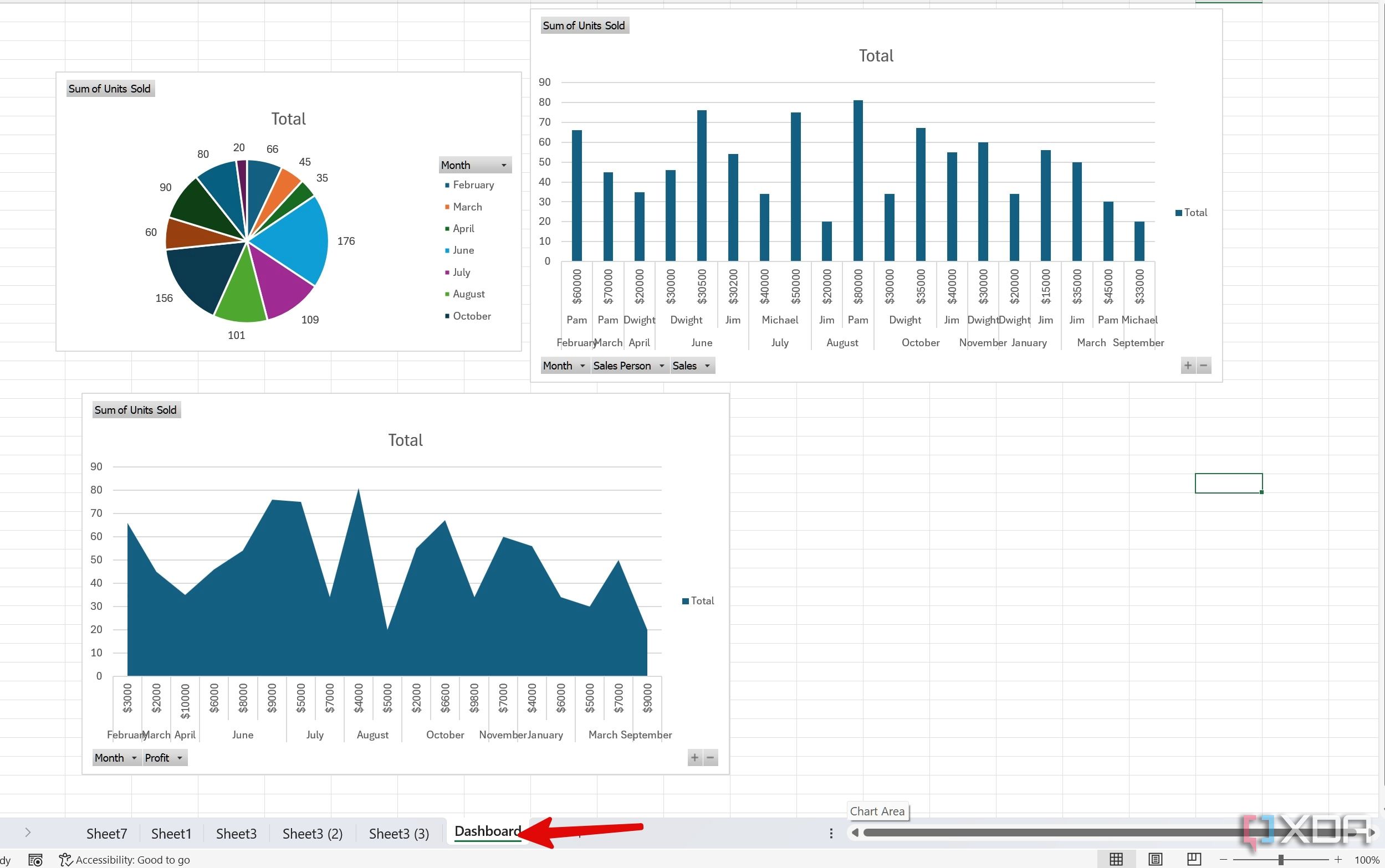Click October legend item in pie chart
Image resolution: width=1385 pixels, height=868 pixels.
click(x=470, y=314)
